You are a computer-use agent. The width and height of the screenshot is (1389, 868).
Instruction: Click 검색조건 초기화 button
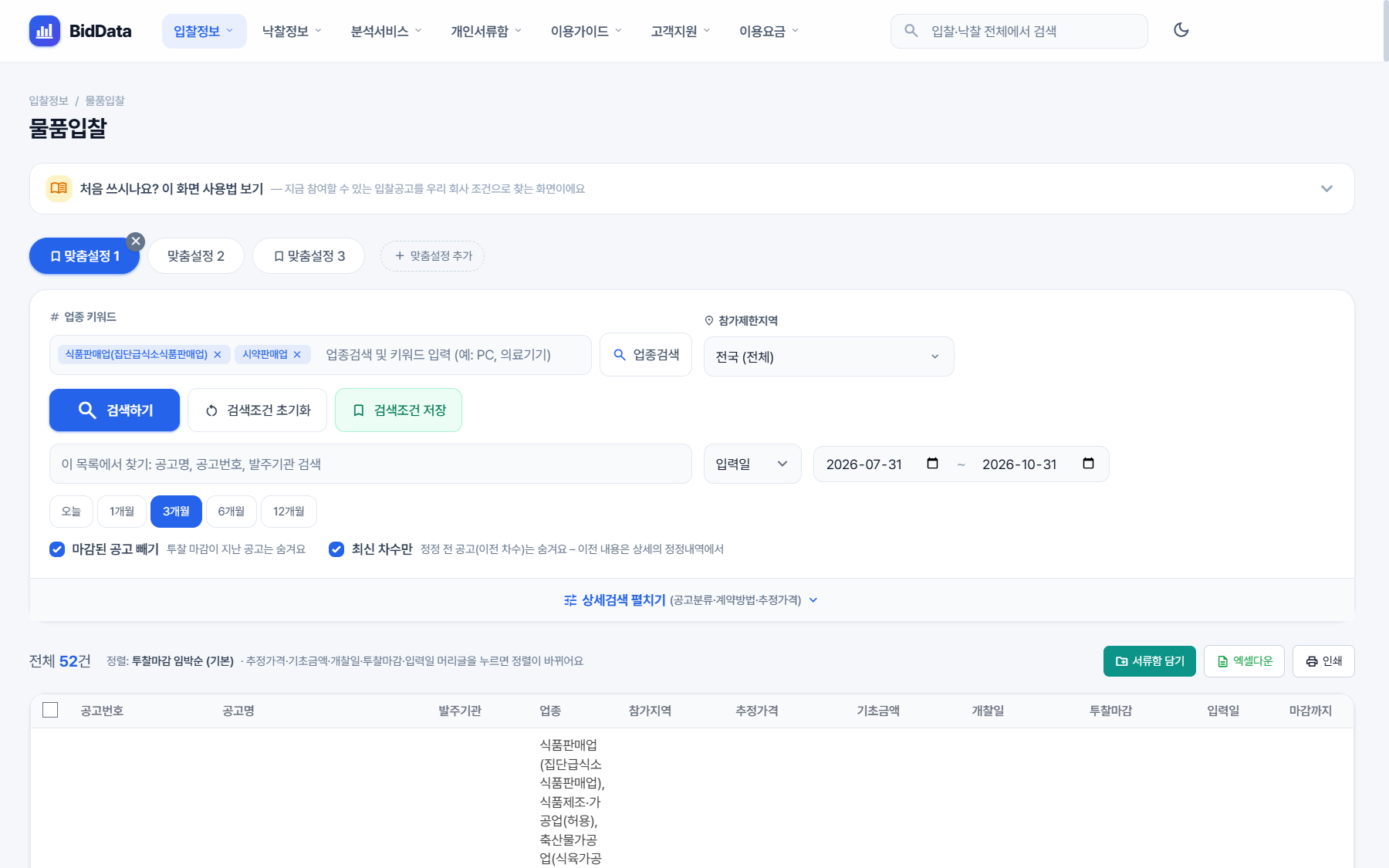[257, 410]
